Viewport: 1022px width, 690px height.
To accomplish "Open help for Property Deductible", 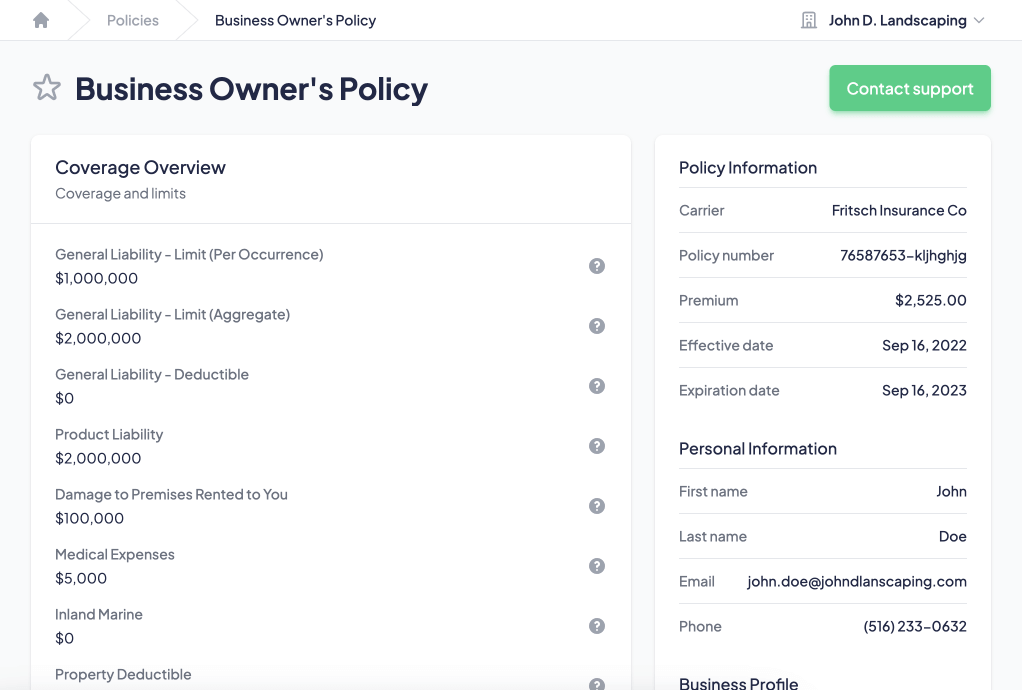I will tap(597, 684).
